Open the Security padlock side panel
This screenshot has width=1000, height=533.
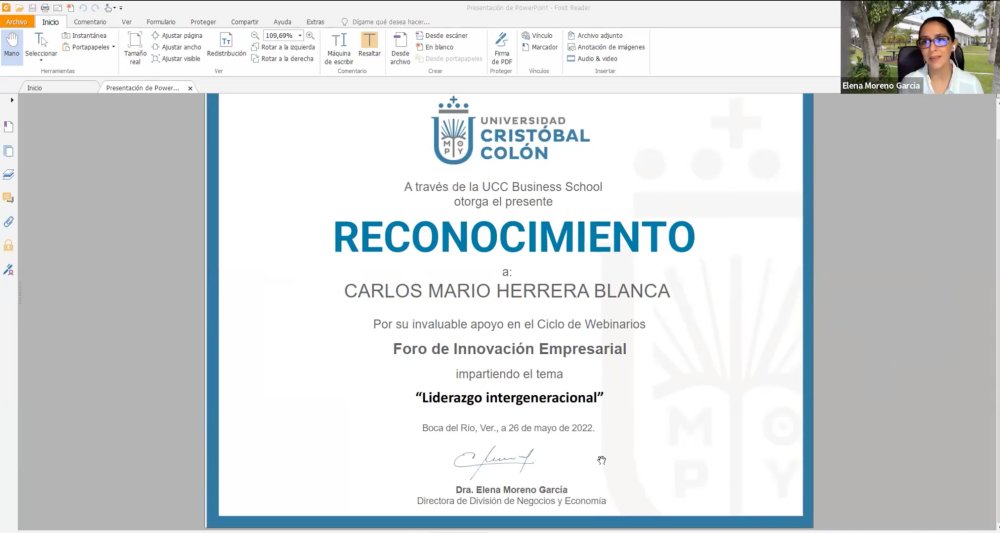click(8, 245)
